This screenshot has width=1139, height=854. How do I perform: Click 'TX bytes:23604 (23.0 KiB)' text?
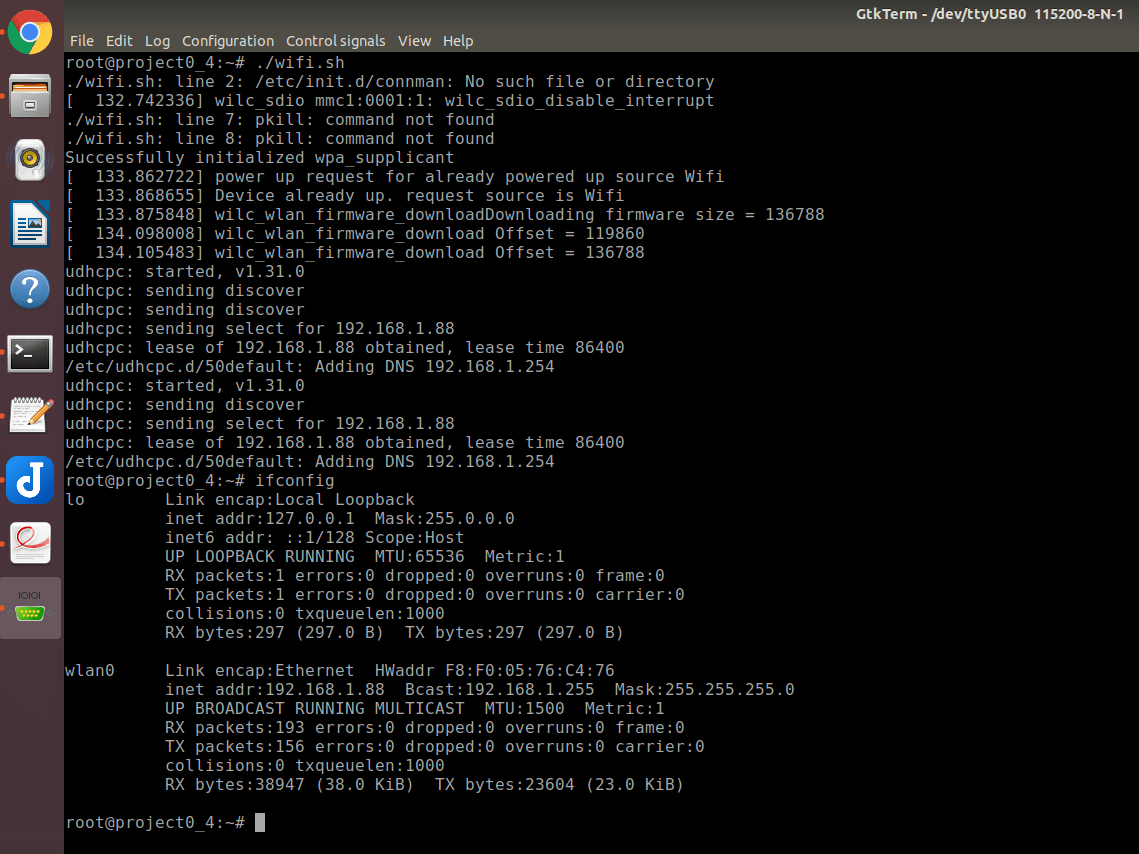pyautogui.click(x=559, y=784)
